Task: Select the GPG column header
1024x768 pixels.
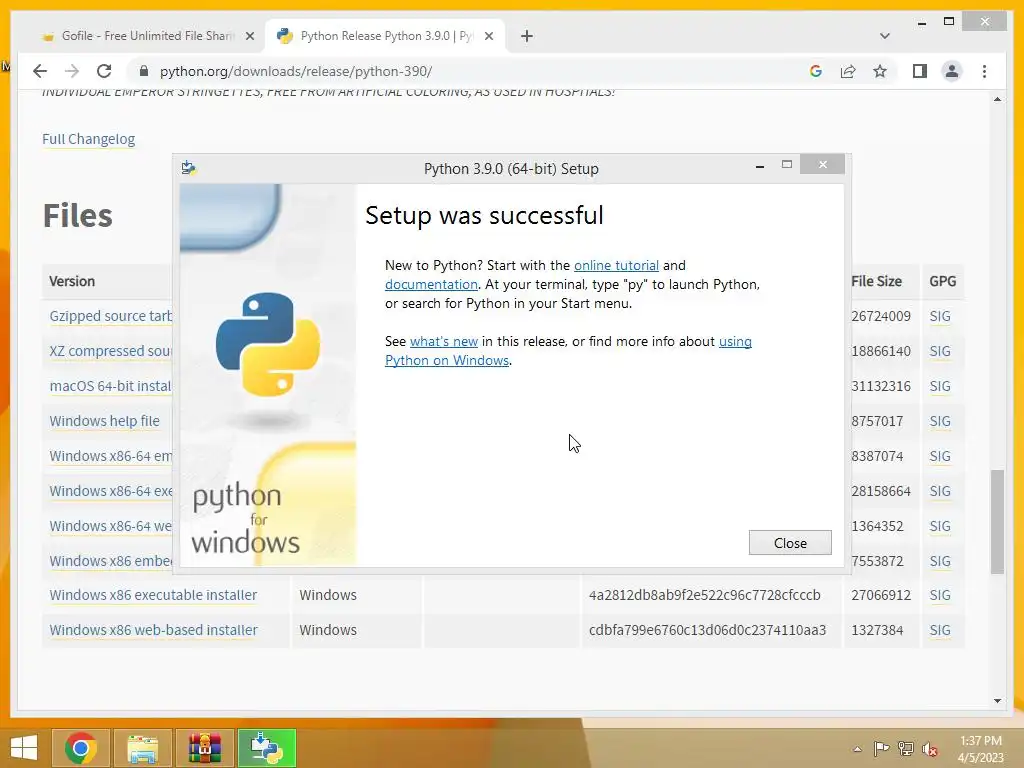Action: click(x=942, y=281)
